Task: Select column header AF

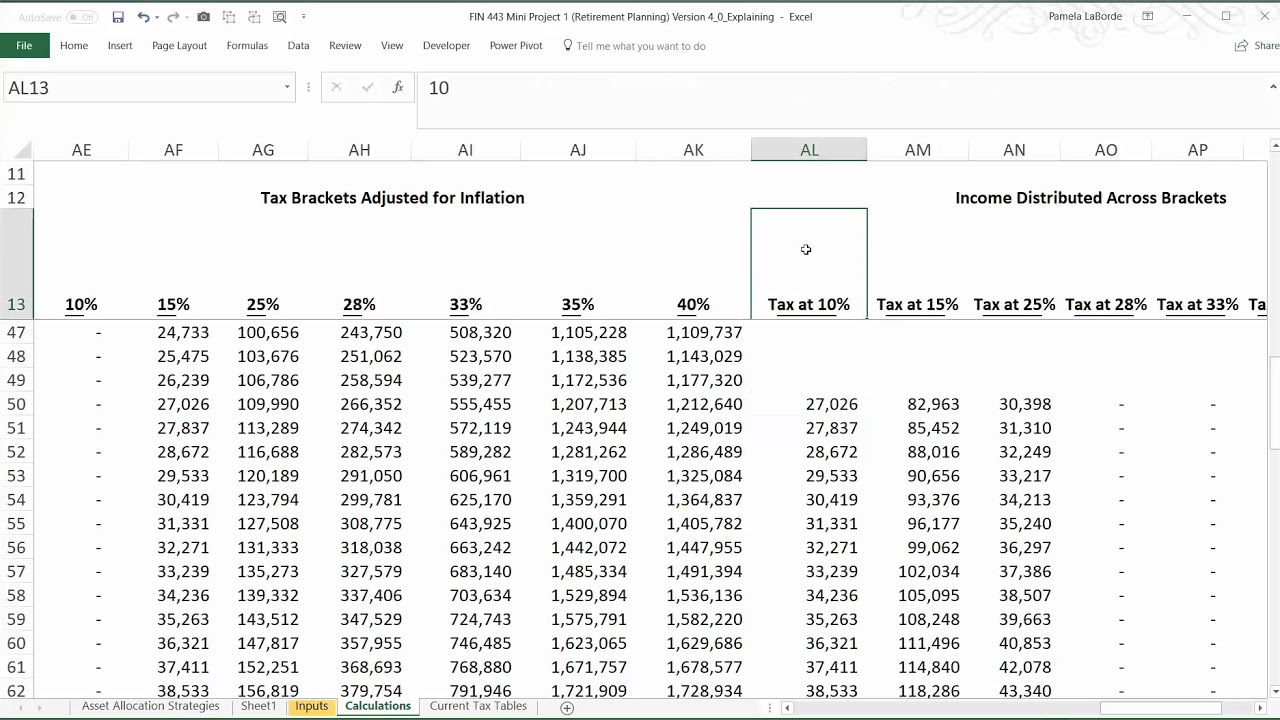Action: 173,150
